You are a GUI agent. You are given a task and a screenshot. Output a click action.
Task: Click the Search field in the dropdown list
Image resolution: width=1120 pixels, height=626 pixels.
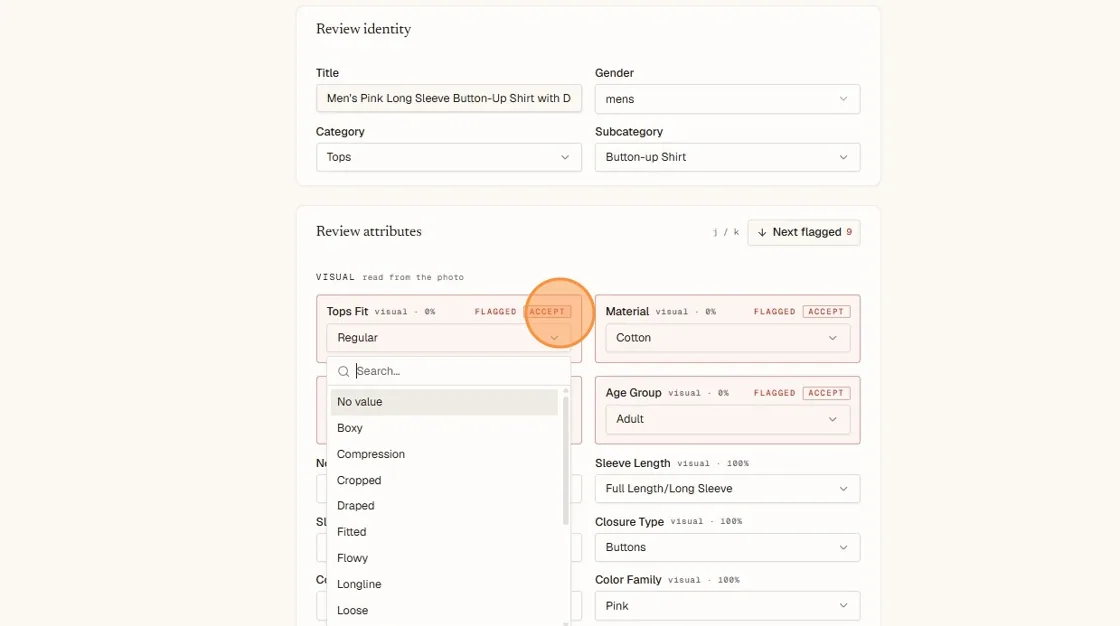click(449, 371)
